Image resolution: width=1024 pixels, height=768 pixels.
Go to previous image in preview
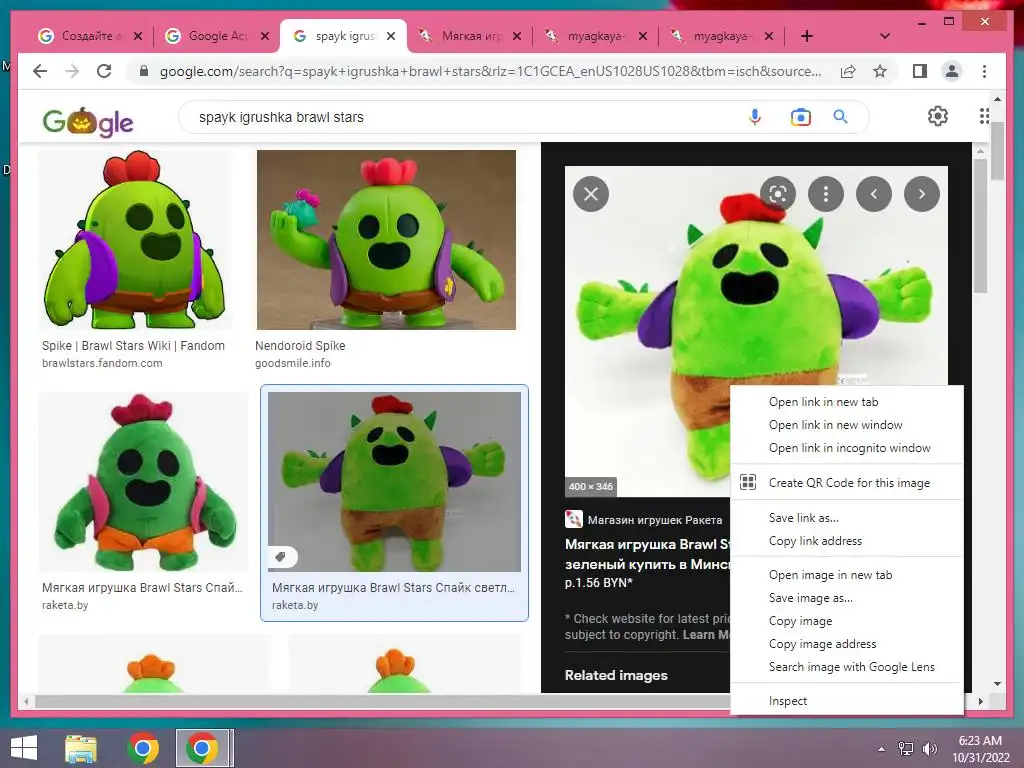click(x=874, y=194)
